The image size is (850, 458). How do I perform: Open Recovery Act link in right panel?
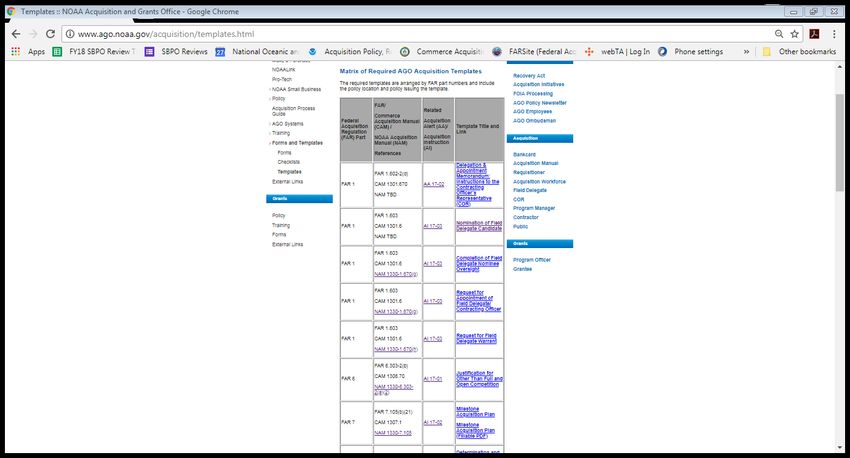click(x=529, y=76)
